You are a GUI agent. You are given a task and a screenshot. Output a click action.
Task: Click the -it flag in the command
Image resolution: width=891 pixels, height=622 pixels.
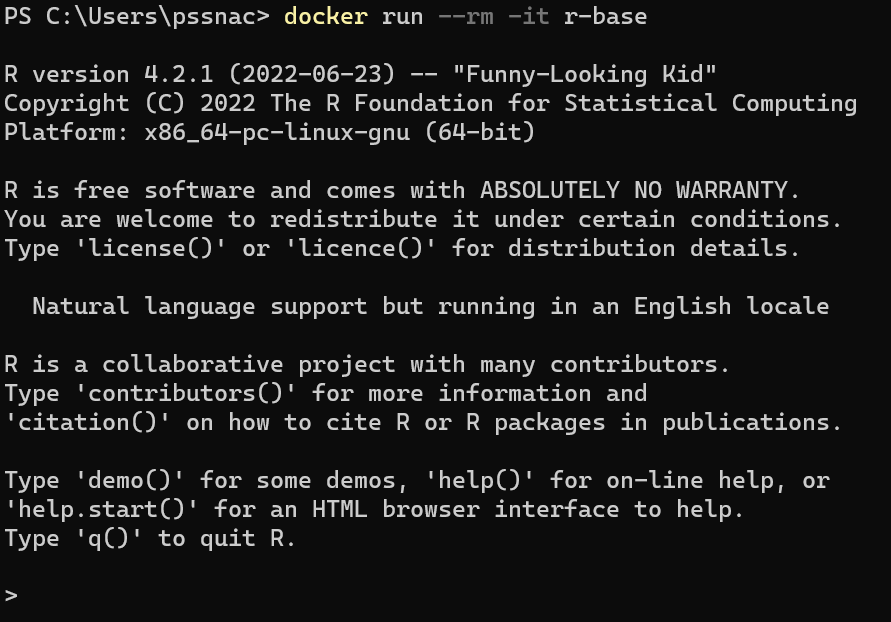(x=528, y=16)
